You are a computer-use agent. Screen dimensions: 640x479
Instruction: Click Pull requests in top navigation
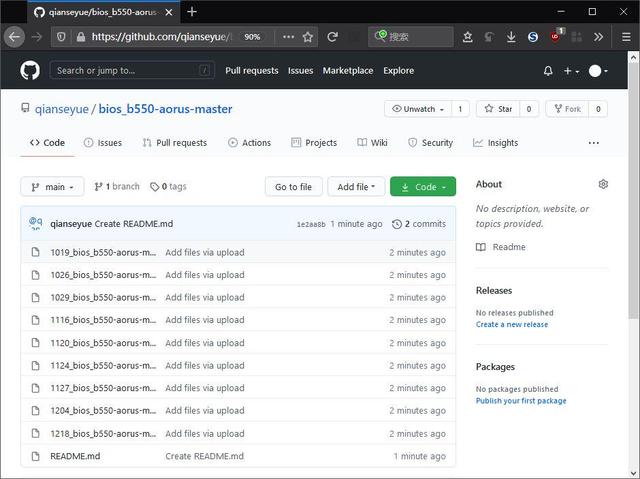251,71
